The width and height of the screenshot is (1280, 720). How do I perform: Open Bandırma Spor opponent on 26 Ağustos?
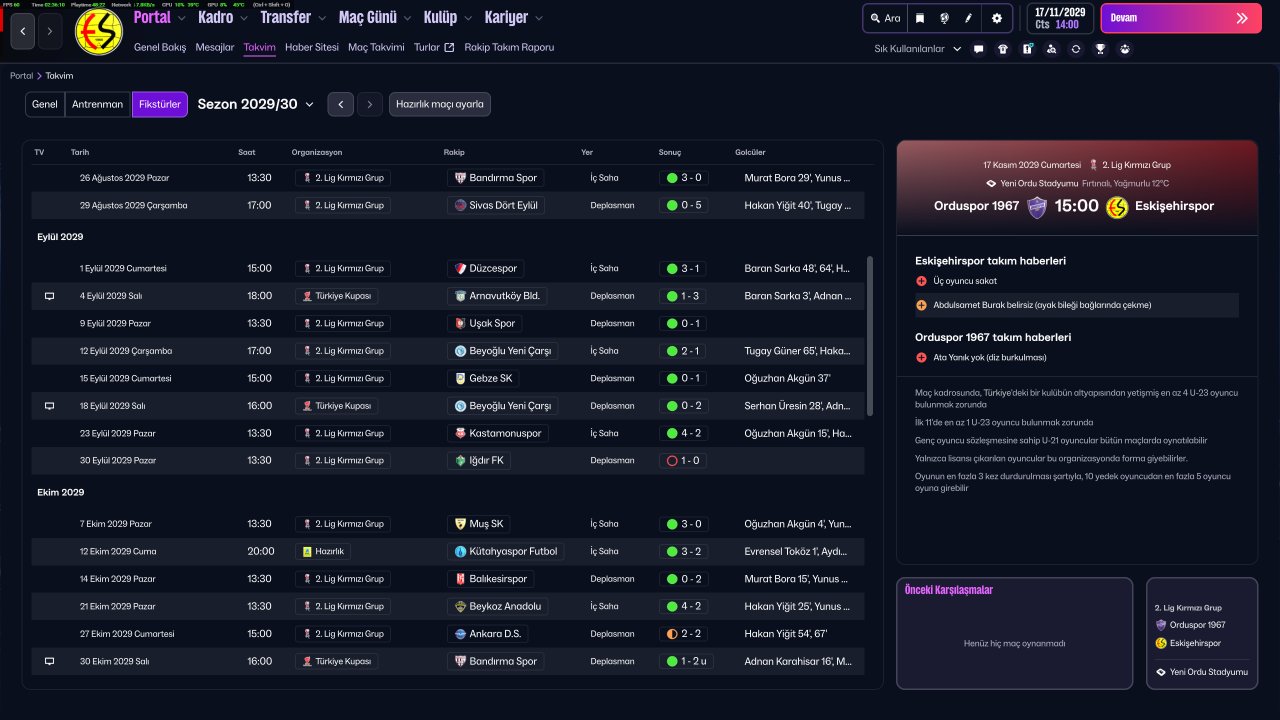click(x=496, y=178)
